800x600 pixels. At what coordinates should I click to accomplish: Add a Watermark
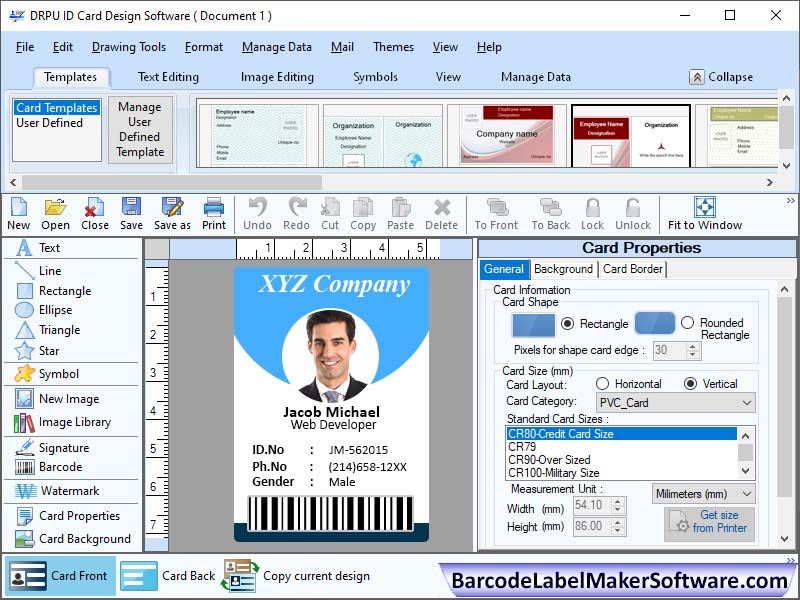click(57, 491)
